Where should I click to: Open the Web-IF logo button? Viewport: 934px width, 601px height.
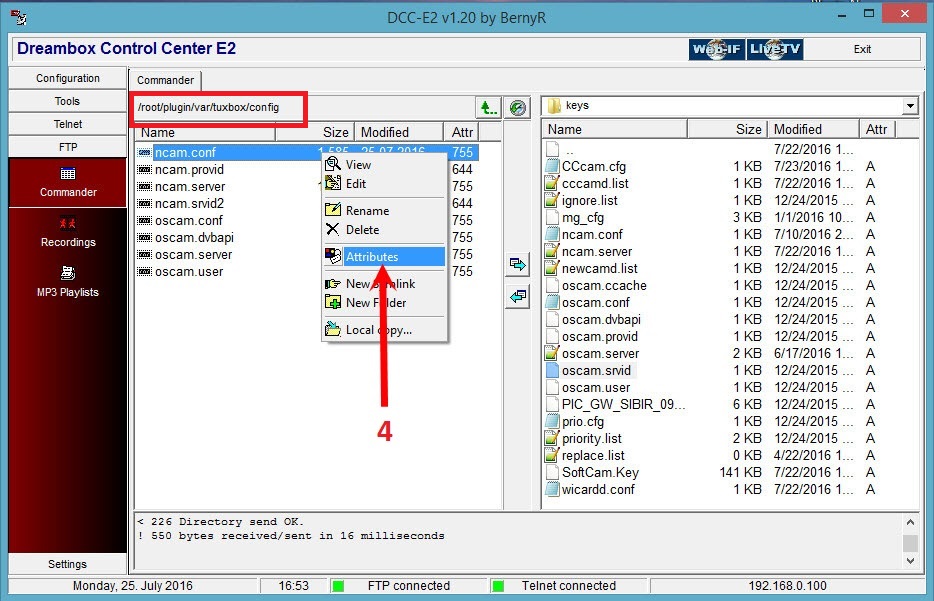pyautogui.click(x=717, y=49)
